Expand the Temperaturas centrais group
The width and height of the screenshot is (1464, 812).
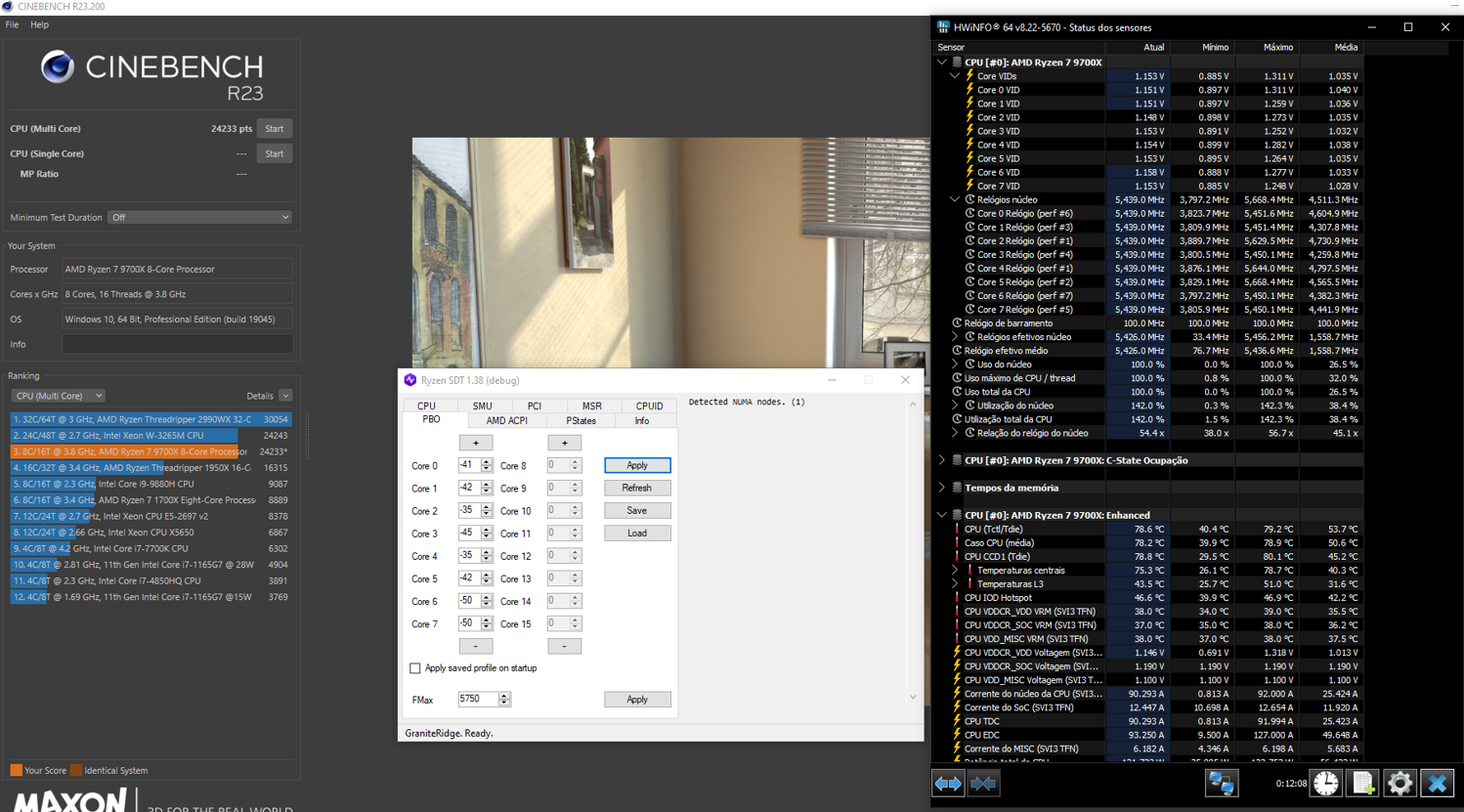coord(956,571)
